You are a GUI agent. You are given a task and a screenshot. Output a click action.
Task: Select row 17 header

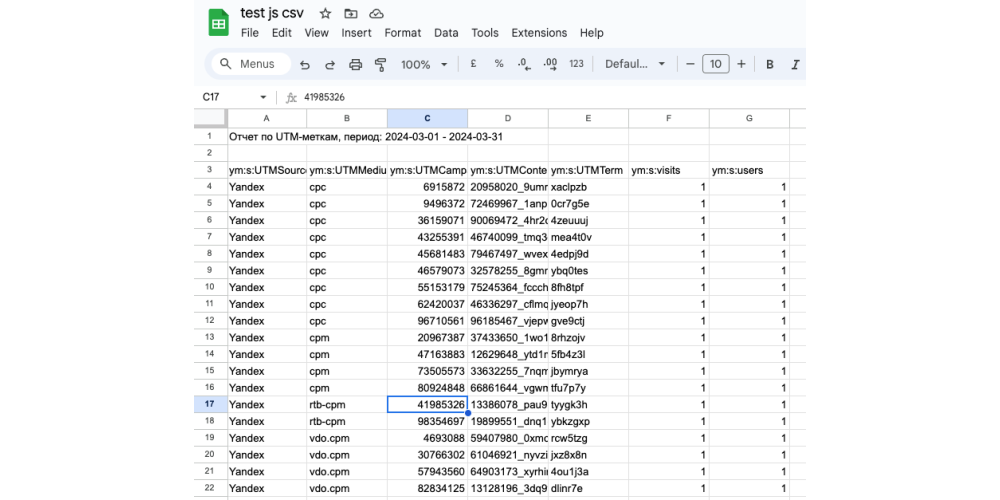pos(210,404)
